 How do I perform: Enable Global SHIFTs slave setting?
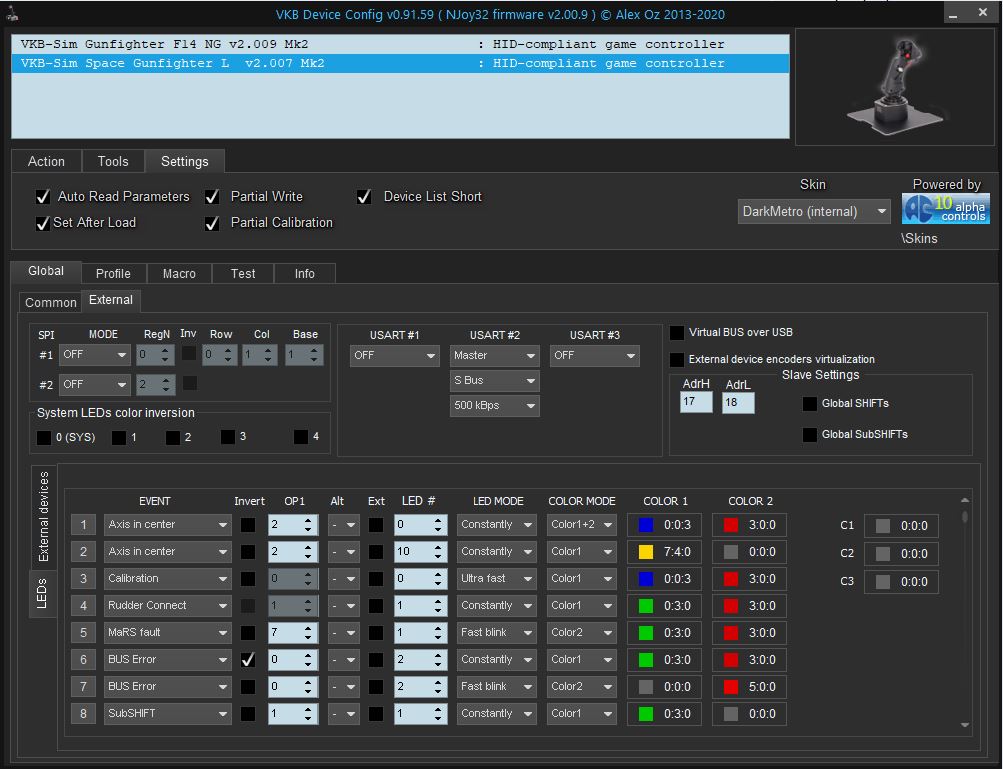click(x=809, y=404)
